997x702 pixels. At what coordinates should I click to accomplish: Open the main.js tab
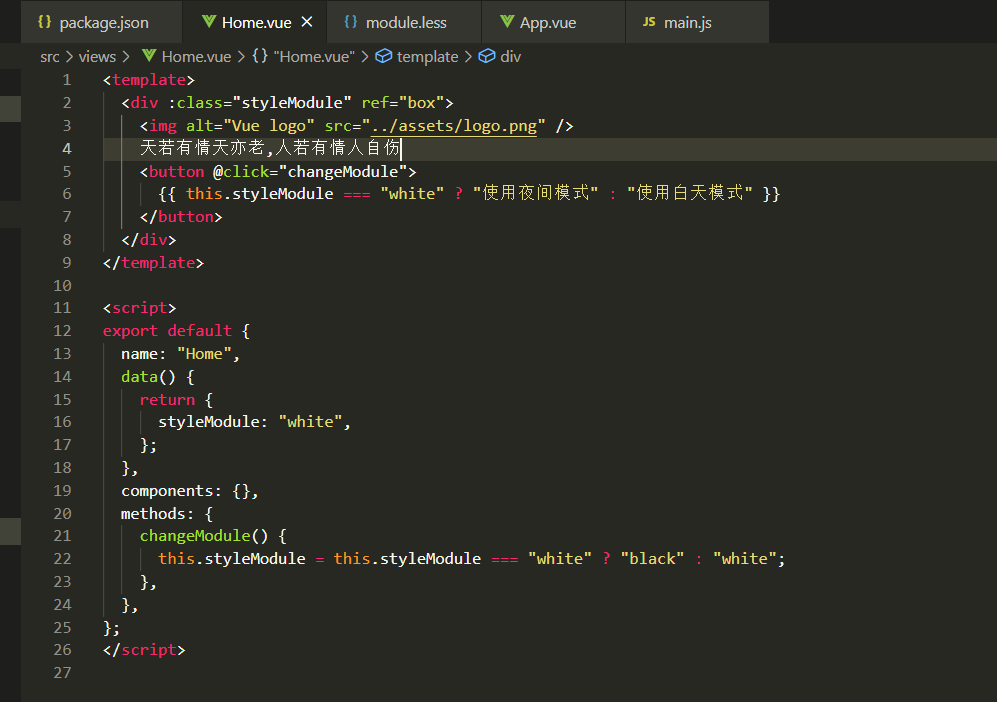698,22
